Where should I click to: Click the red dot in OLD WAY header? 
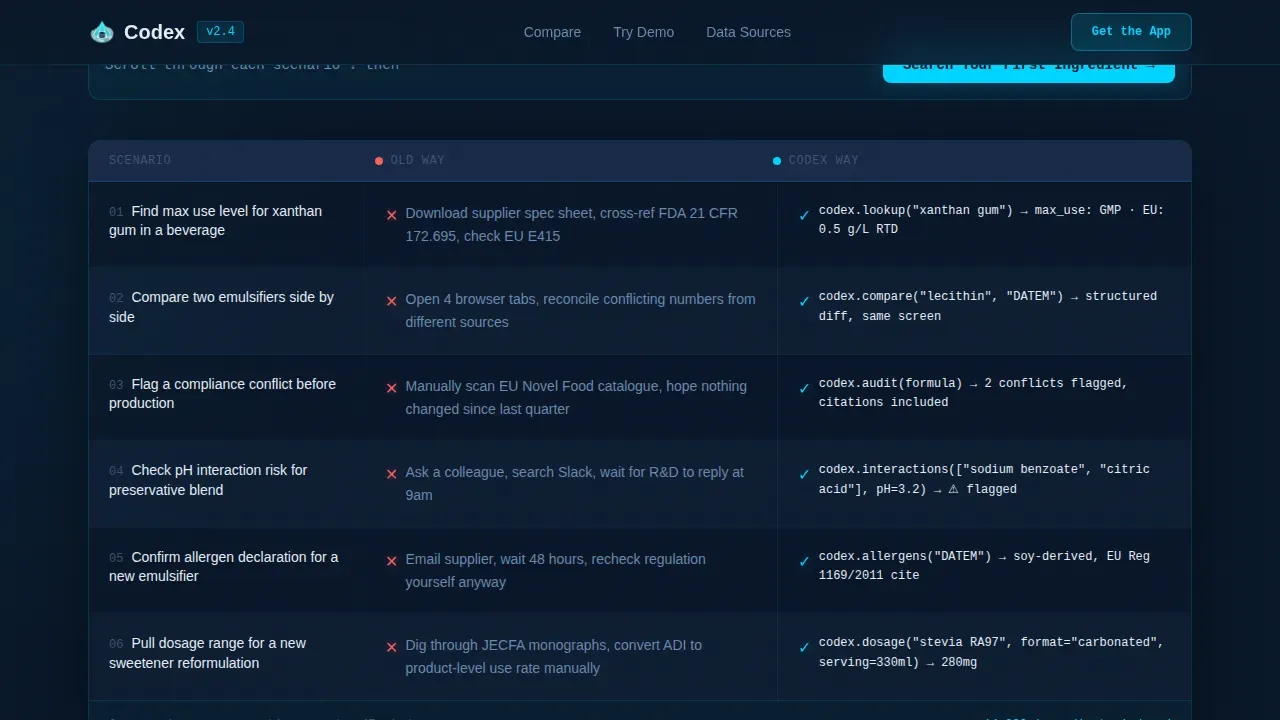(x=379, y=161)
